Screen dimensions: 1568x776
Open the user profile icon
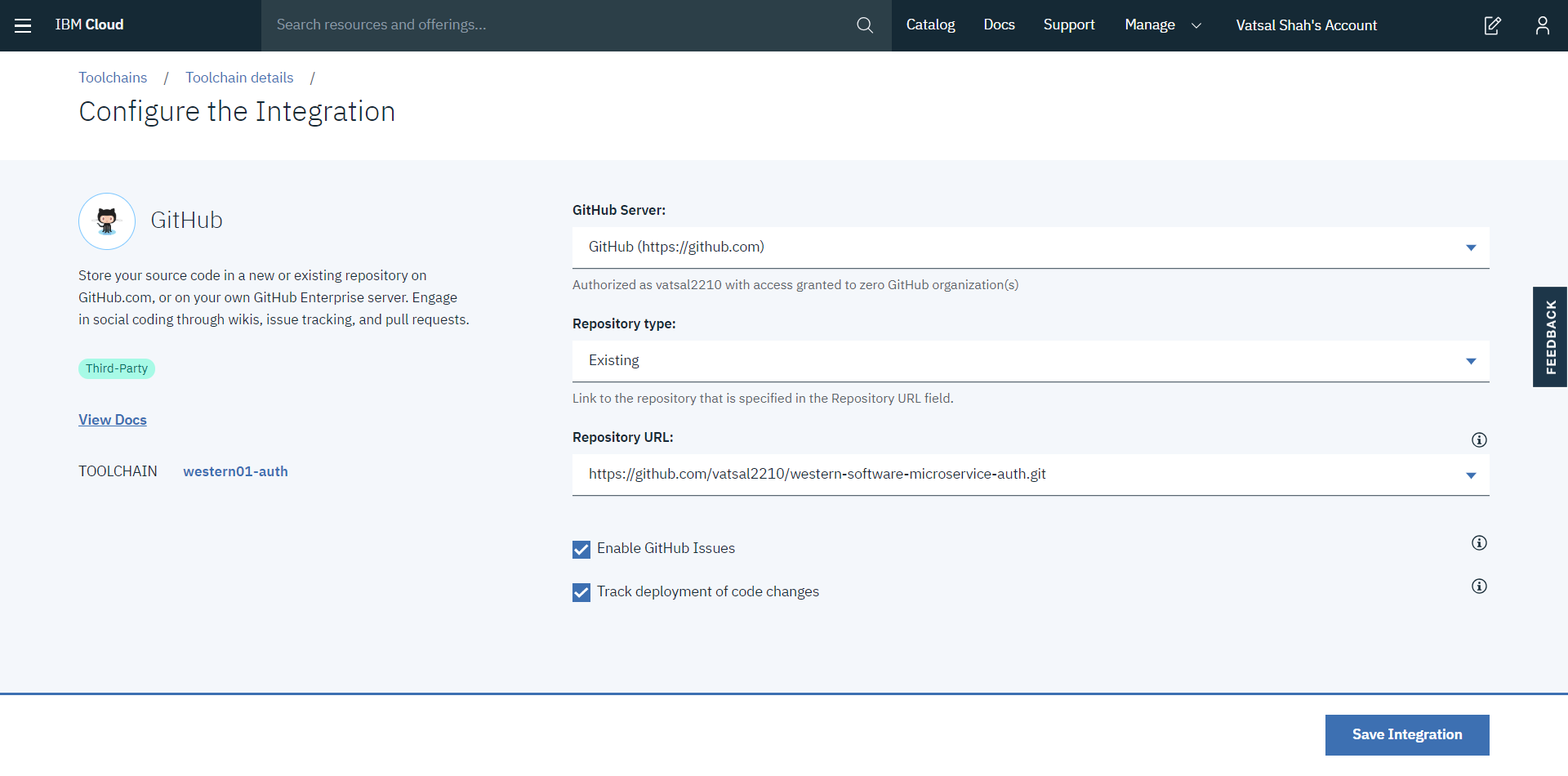coord(1542,25)
